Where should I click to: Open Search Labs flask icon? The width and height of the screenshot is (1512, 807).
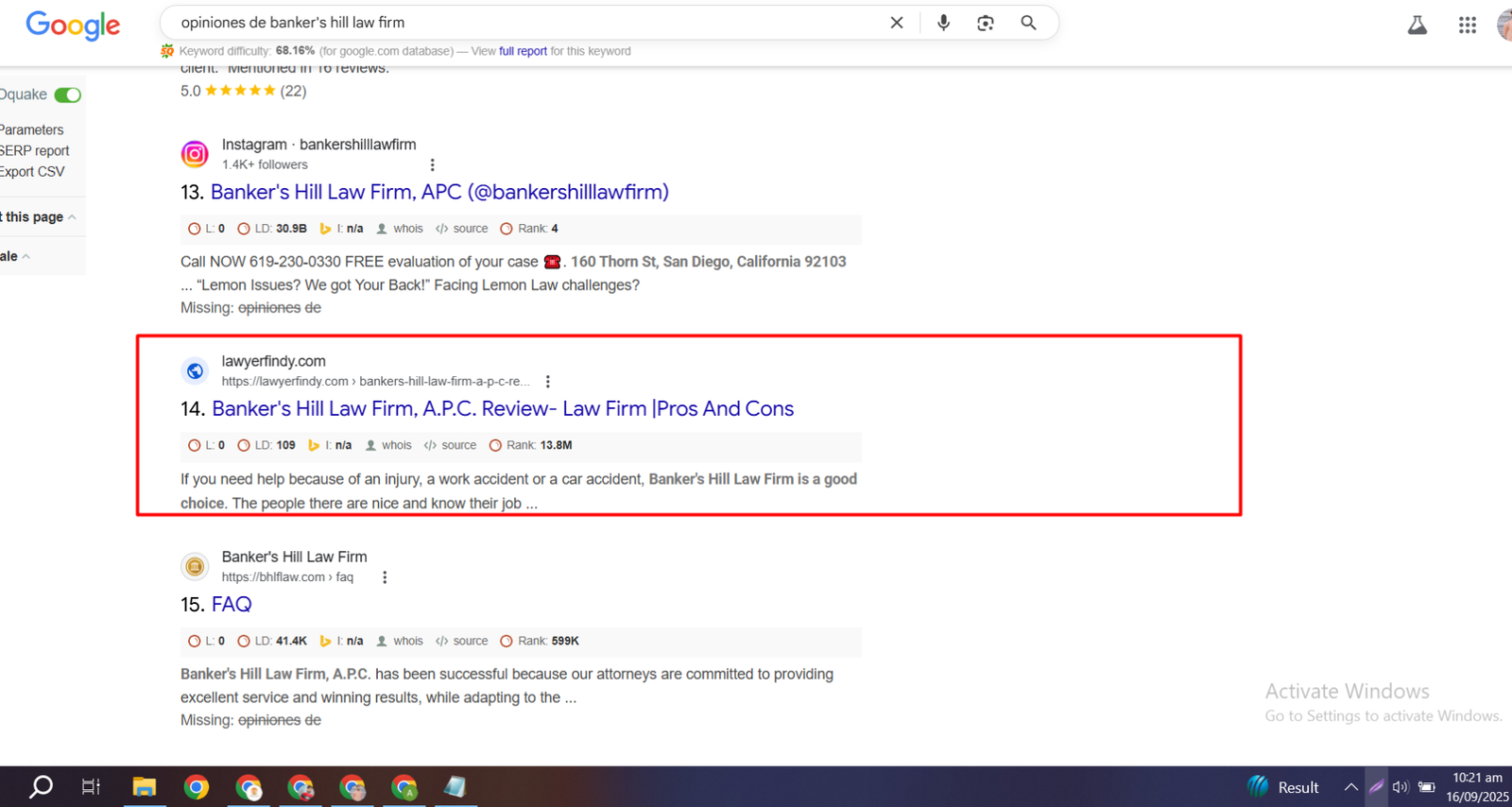click(1417, 26)
